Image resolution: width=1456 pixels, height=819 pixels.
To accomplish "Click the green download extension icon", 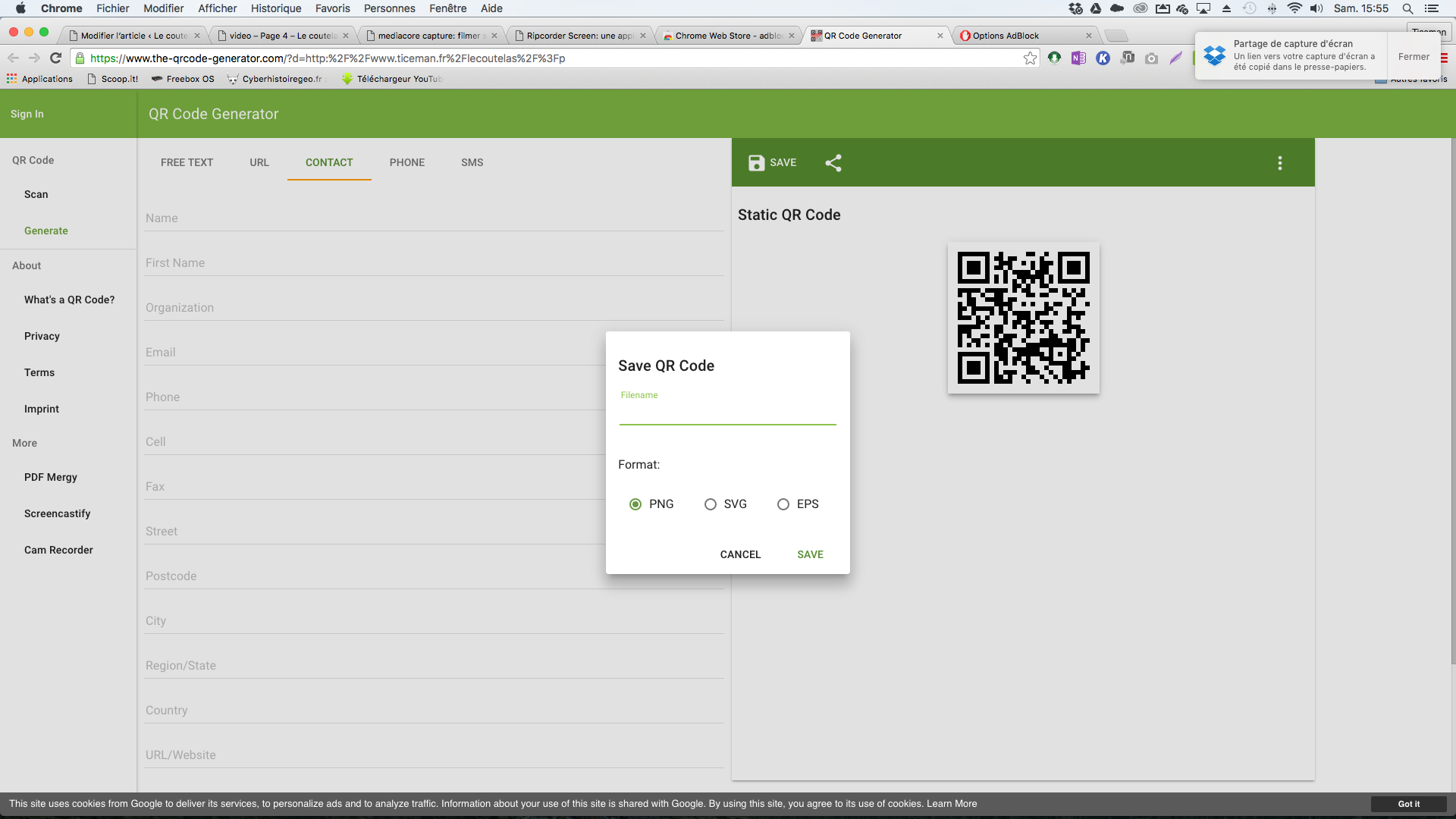I will tap(1054, 58).
